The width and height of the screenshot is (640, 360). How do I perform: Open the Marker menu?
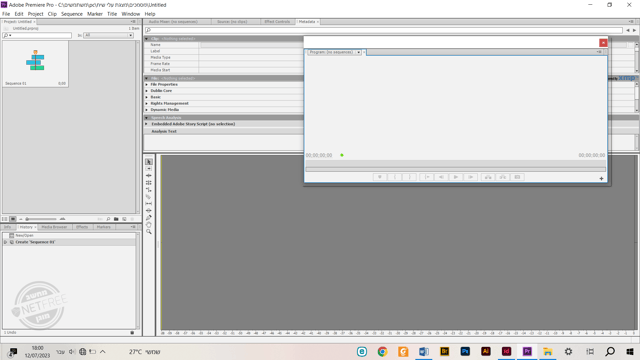tap(95, 14)
